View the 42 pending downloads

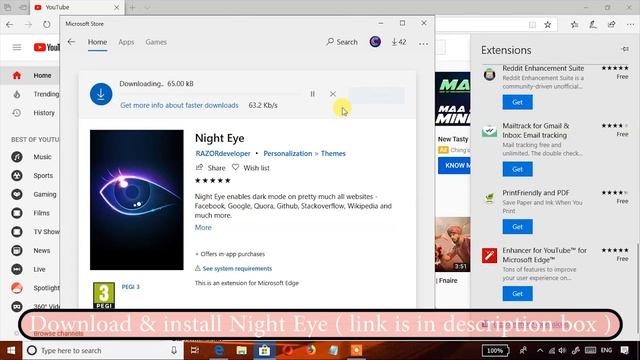point(399,42)
